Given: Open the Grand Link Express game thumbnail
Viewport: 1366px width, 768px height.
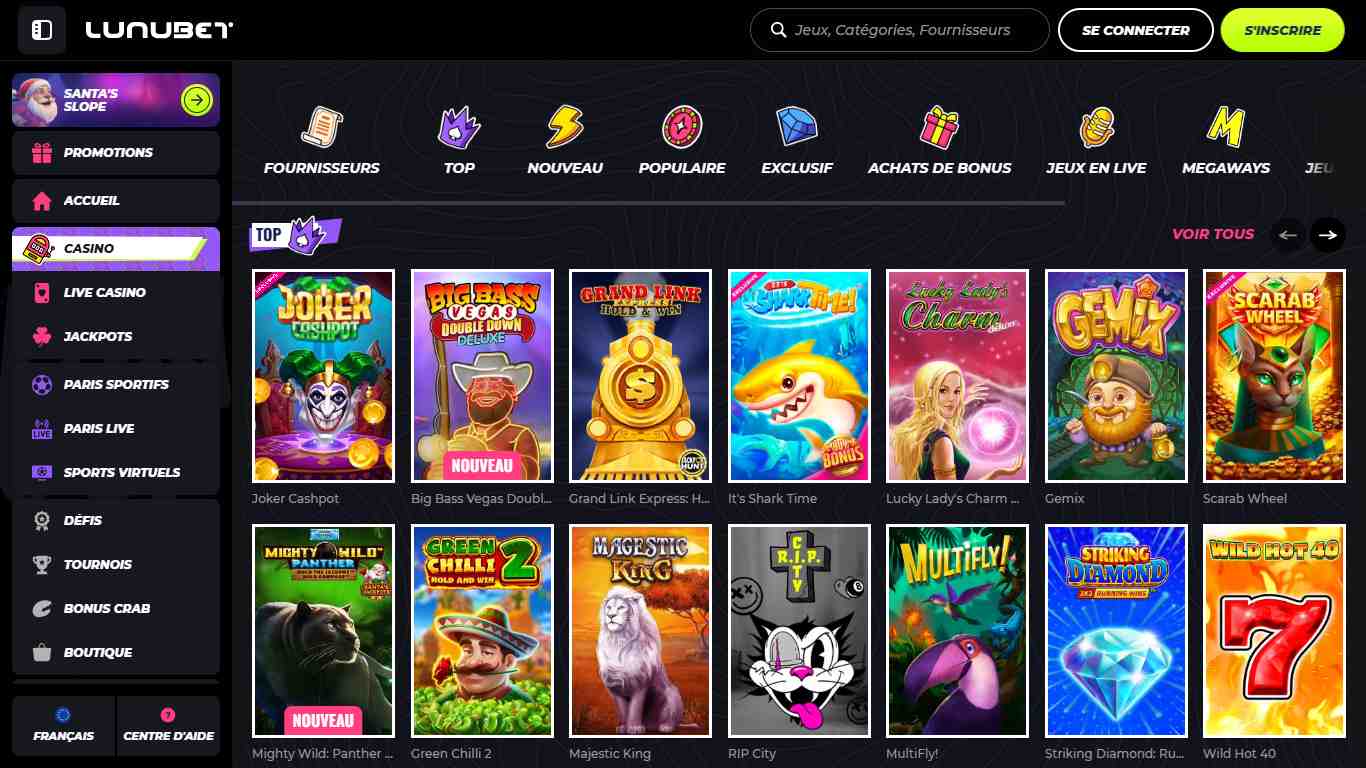Looking at the screenshot, I should click(640, 376).
